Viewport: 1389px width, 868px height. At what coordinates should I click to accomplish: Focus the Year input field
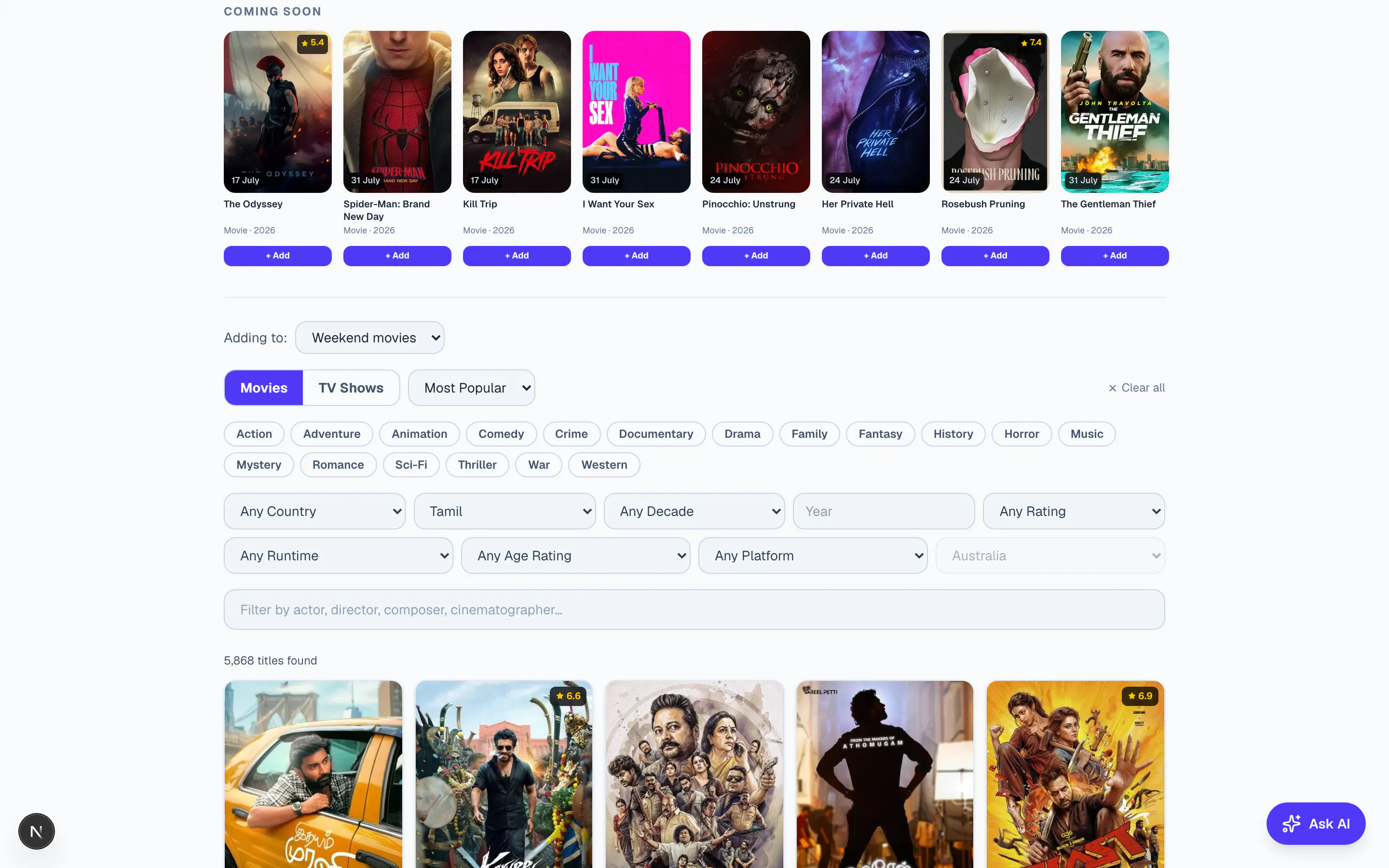(884, 511)
